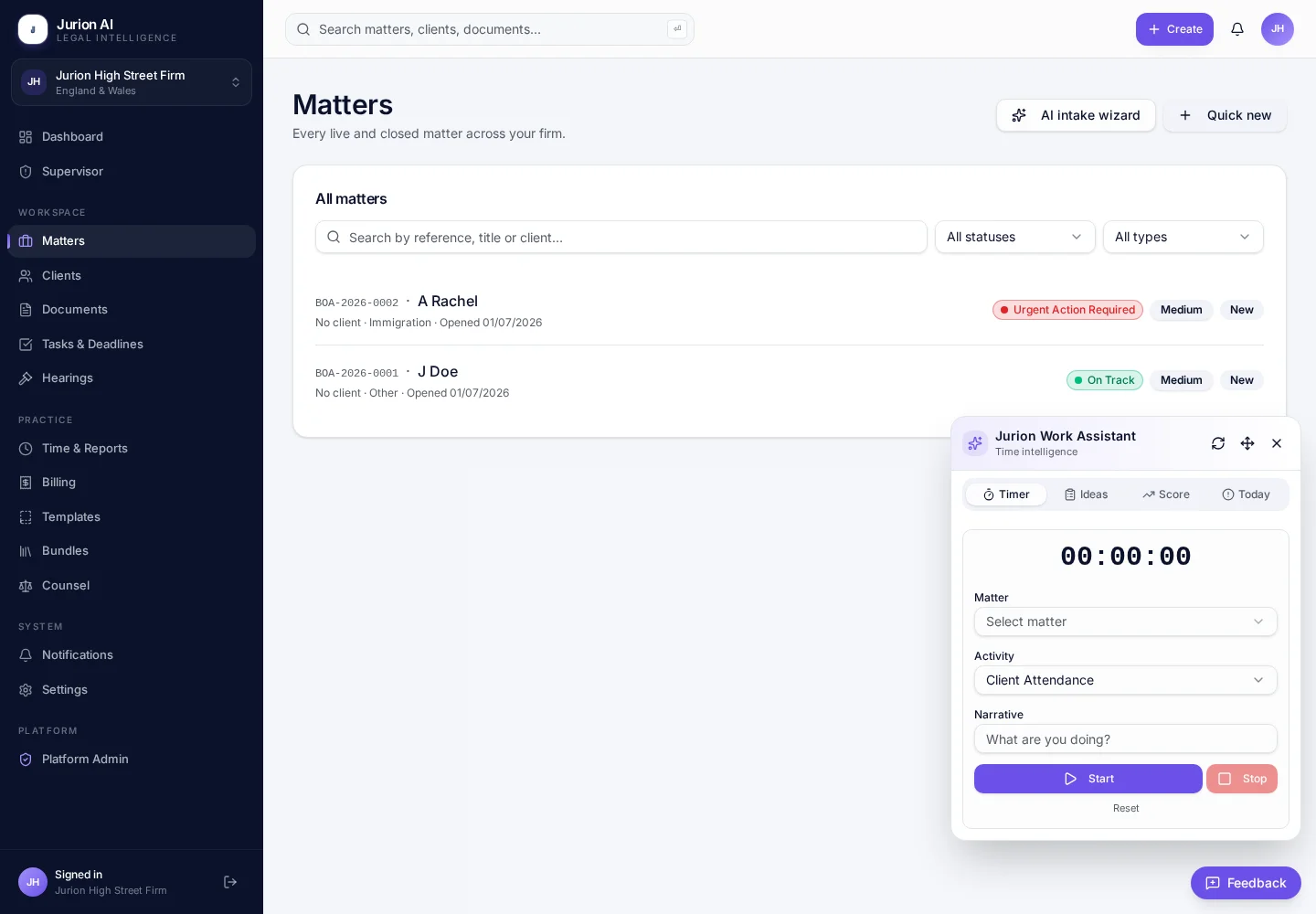The width and height of the screenshot is (1316, 914).
Task: Click the search by reference field
Action: [x=621, y=237]
